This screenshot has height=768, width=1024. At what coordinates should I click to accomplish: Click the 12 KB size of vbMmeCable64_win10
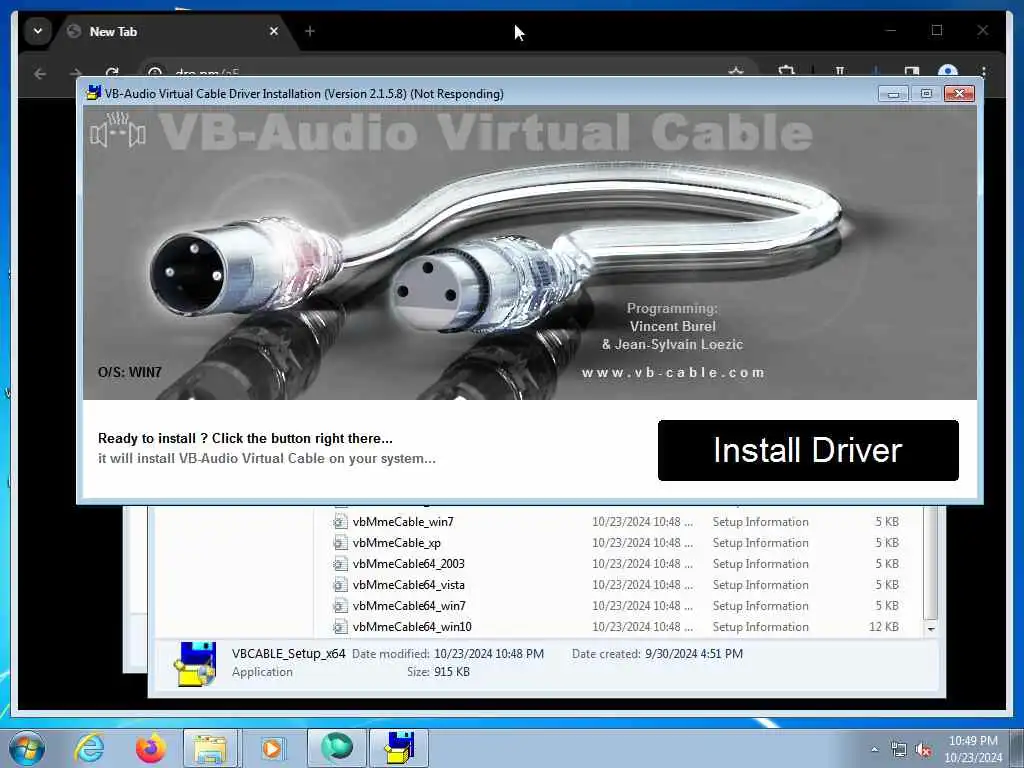pos(884,626)
